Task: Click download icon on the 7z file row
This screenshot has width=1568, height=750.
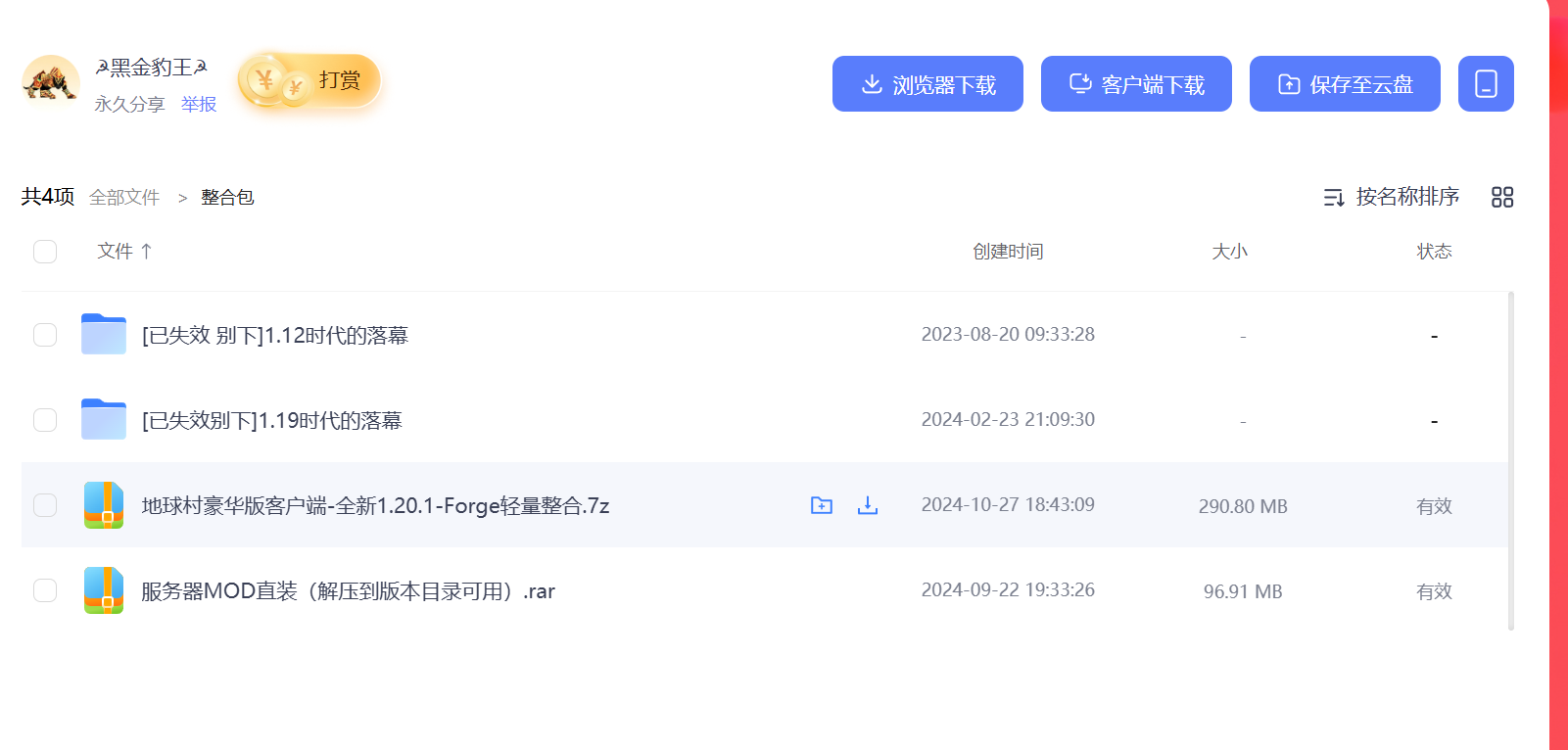Action: (x=867, y=505)
